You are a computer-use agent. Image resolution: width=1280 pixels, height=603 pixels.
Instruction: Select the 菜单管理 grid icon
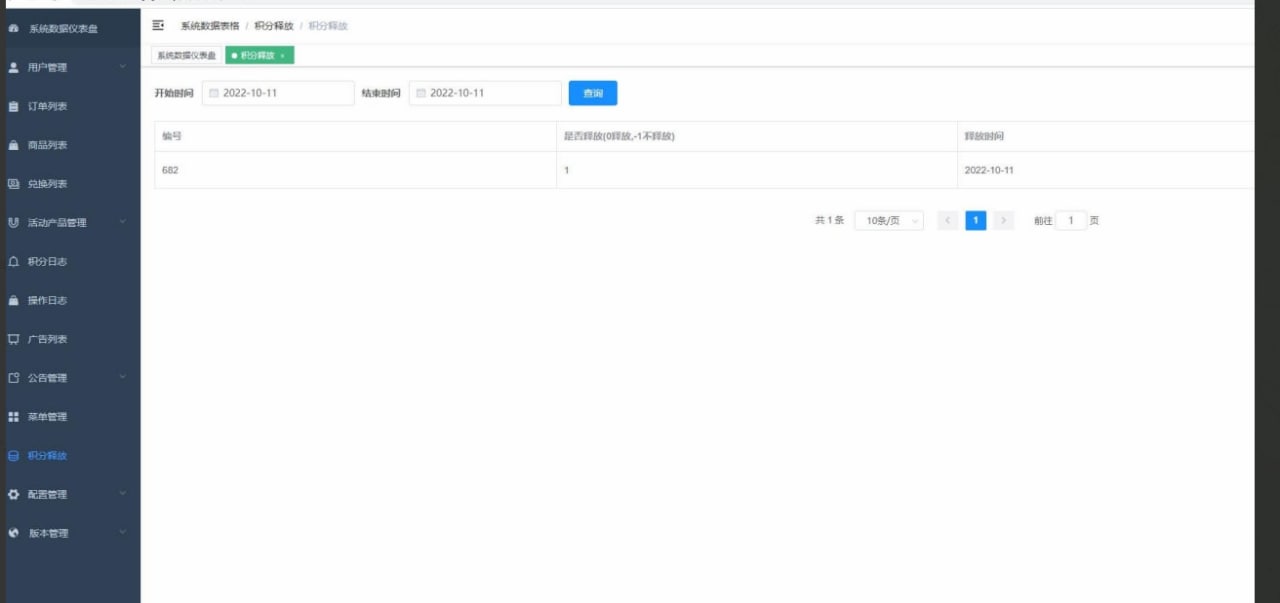pyautogui.click(x=14, y=417)
